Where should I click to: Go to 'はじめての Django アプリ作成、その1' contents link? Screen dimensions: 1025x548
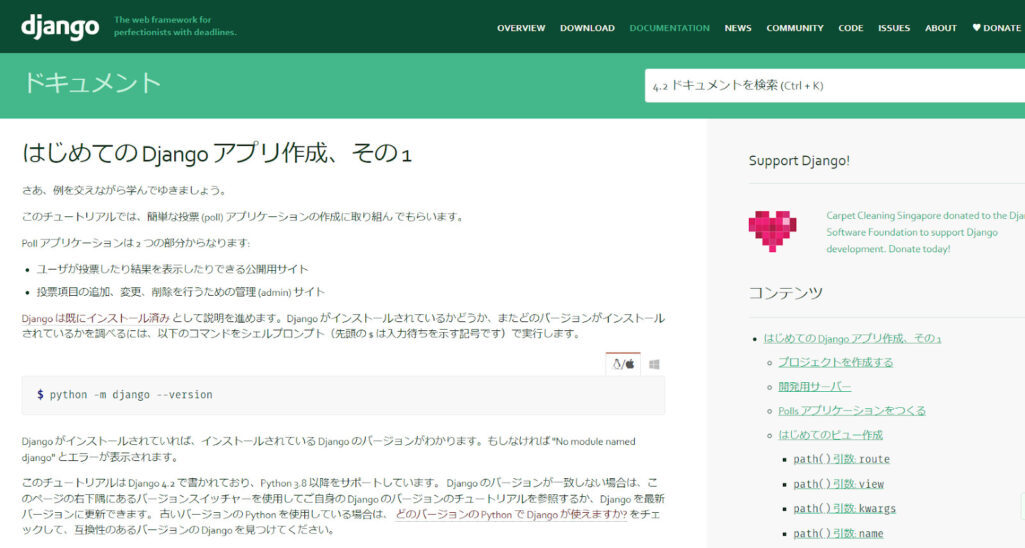pos(852,338)
